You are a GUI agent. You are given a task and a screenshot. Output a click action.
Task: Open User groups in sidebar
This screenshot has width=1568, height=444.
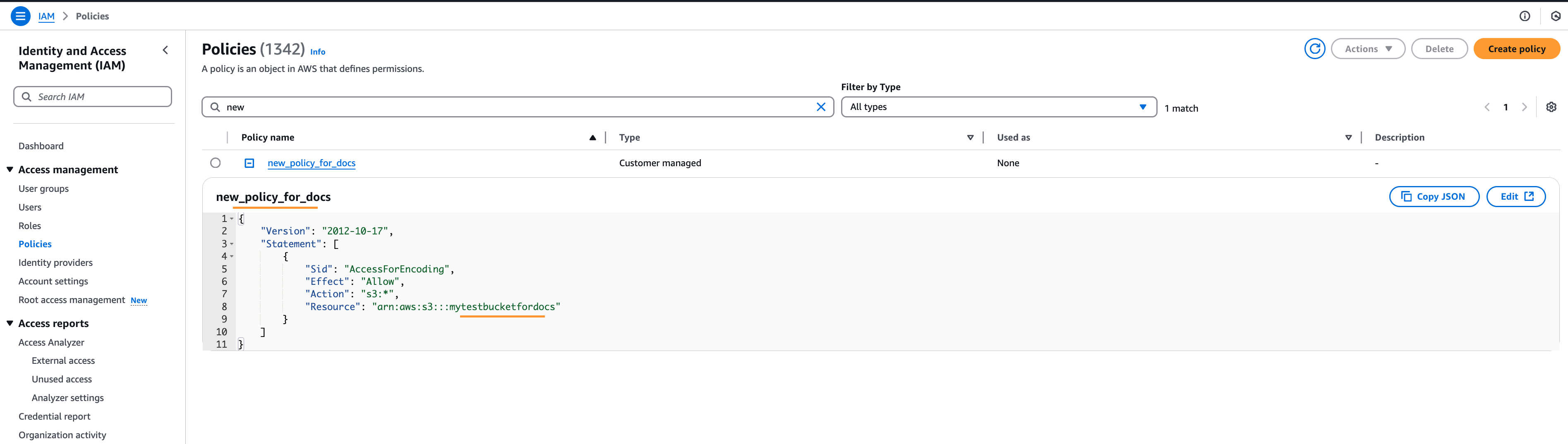(x=43, y=189)
